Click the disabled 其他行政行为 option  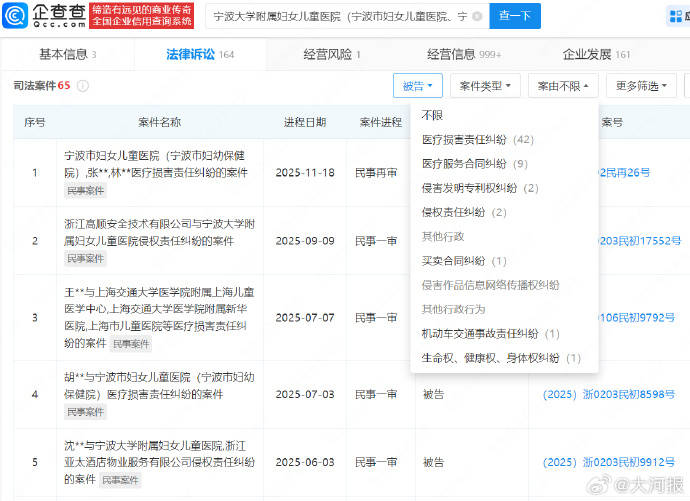point(453,309)
